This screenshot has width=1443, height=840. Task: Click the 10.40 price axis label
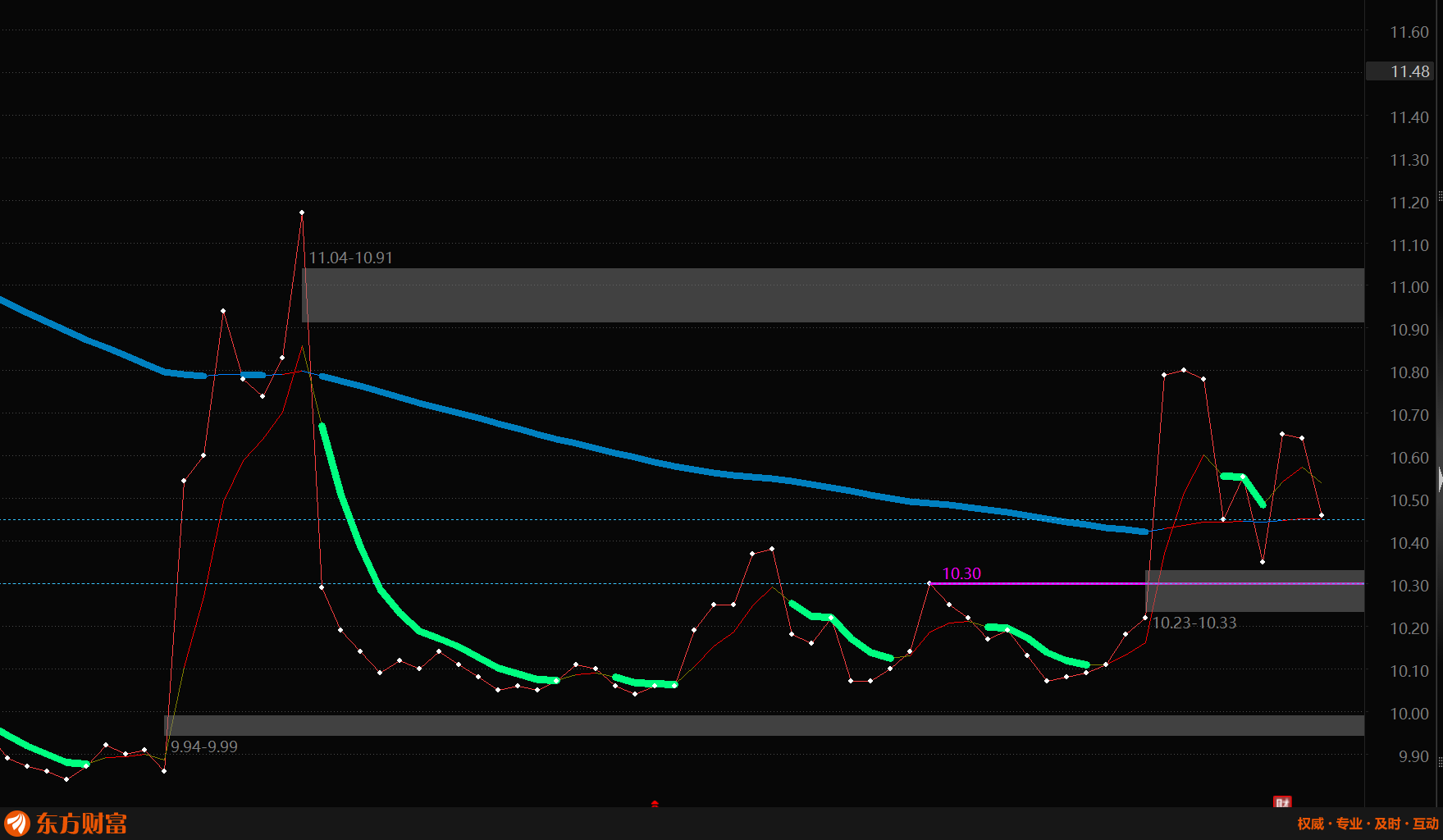click(x=1409, y=543)
